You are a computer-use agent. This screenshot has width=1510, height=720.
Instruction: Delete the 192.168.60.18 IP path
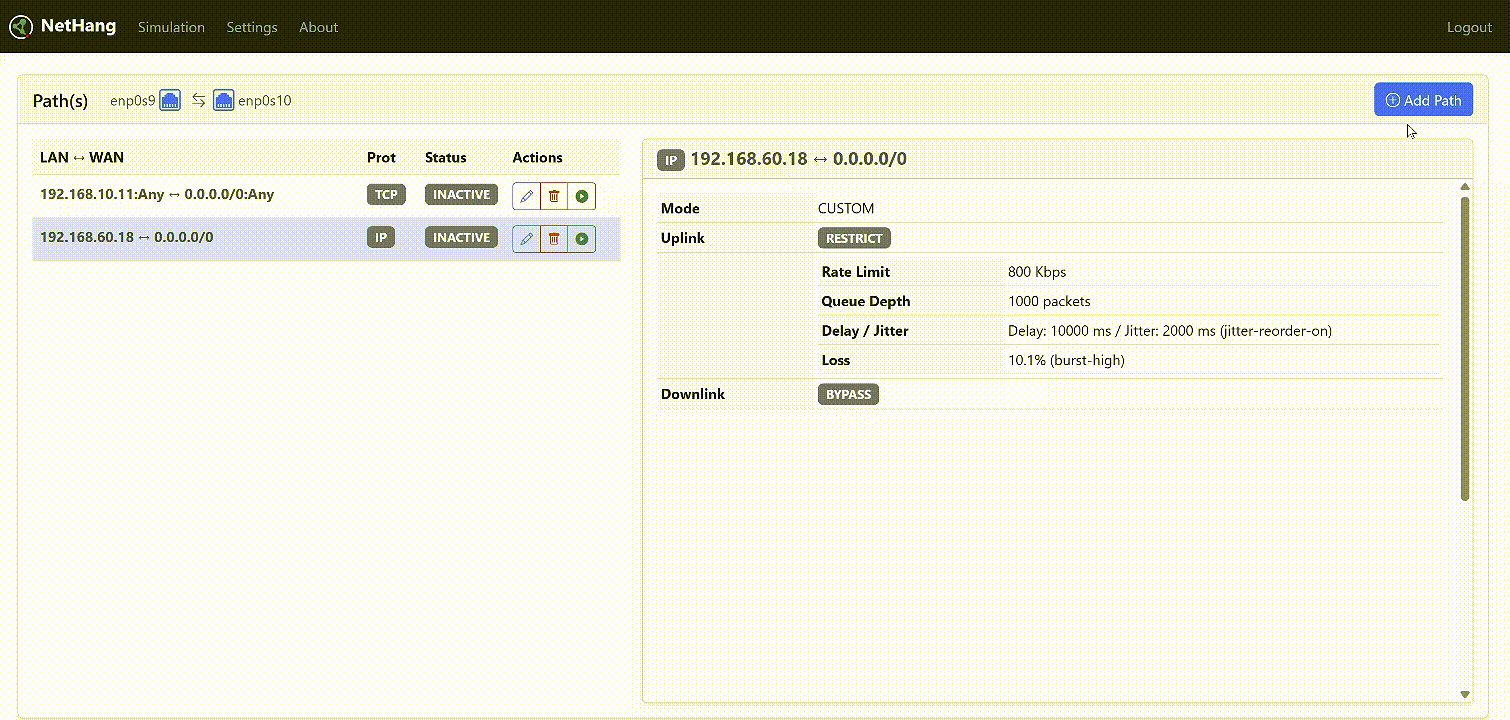click(554, 239)
